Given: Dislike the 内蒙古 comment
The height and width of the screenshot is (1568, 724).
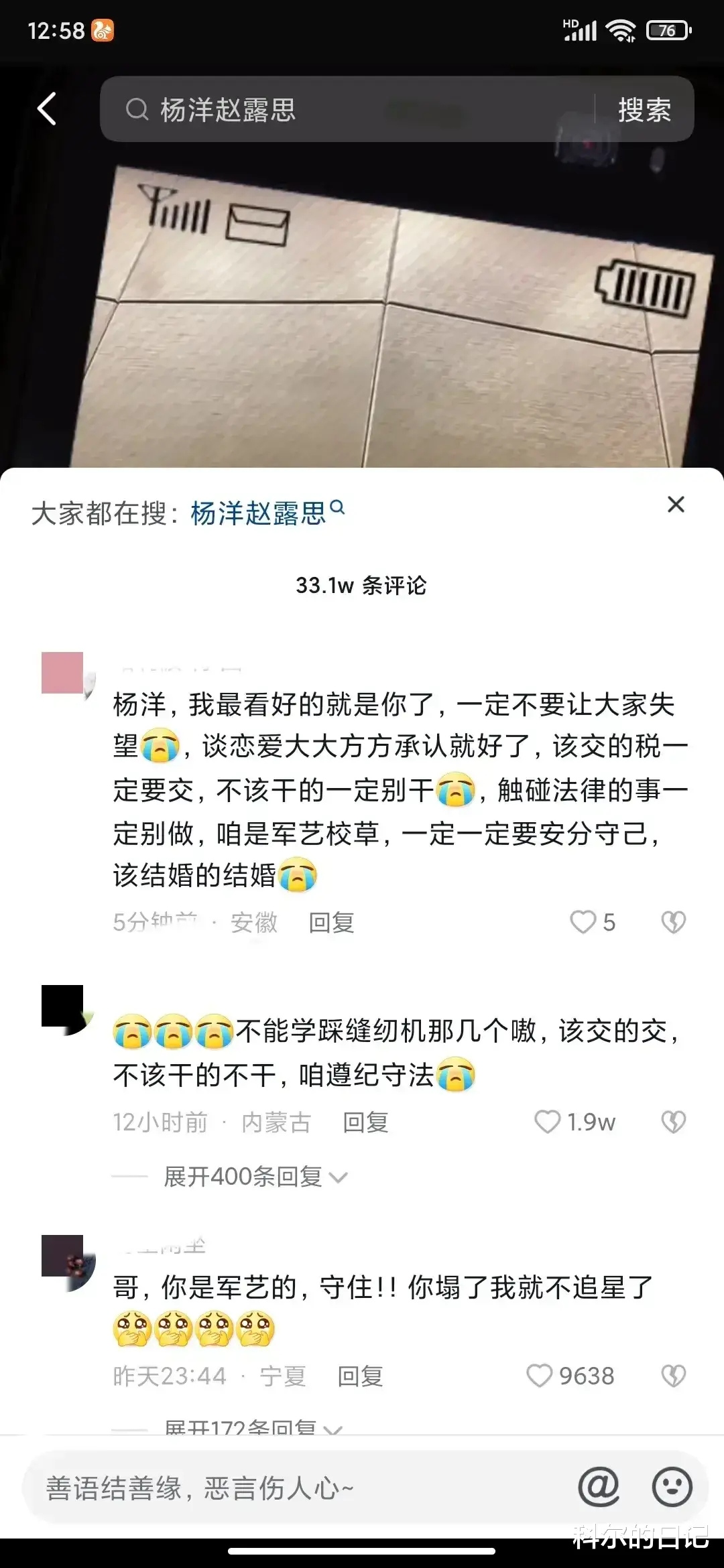Looking at the screenshot, I should (x=673, y=1121).
